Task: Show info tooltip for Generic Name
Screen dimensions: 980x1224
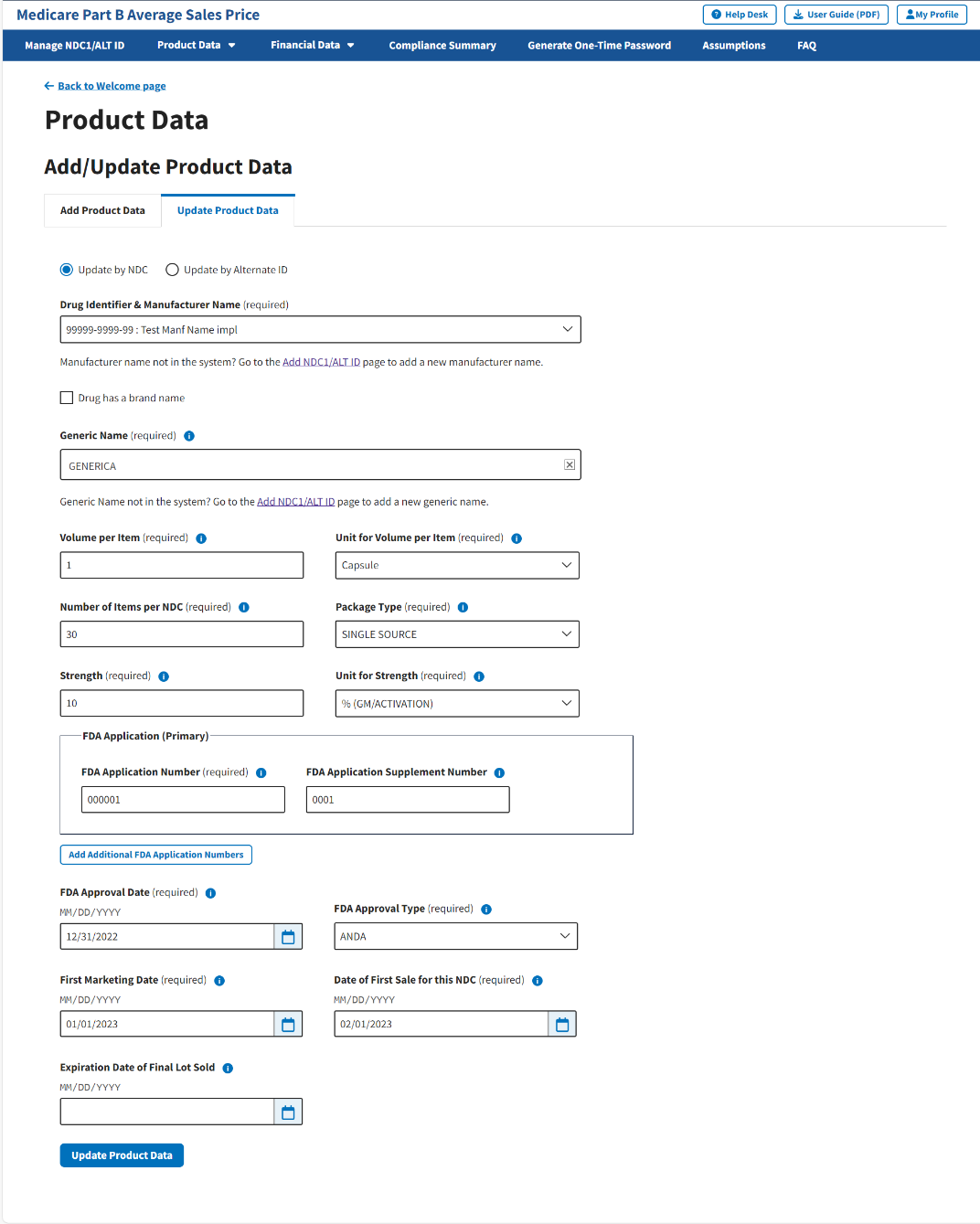Action: point(189,436)
